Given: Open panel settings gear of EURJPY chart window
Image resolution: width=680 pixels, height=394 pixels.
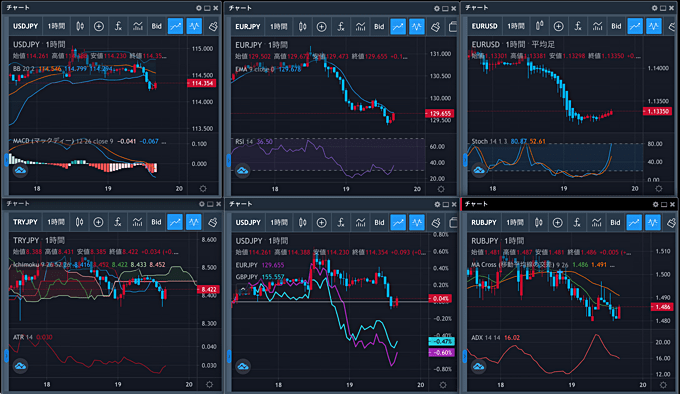Looking at the screenshot, I should pos(437,8).
